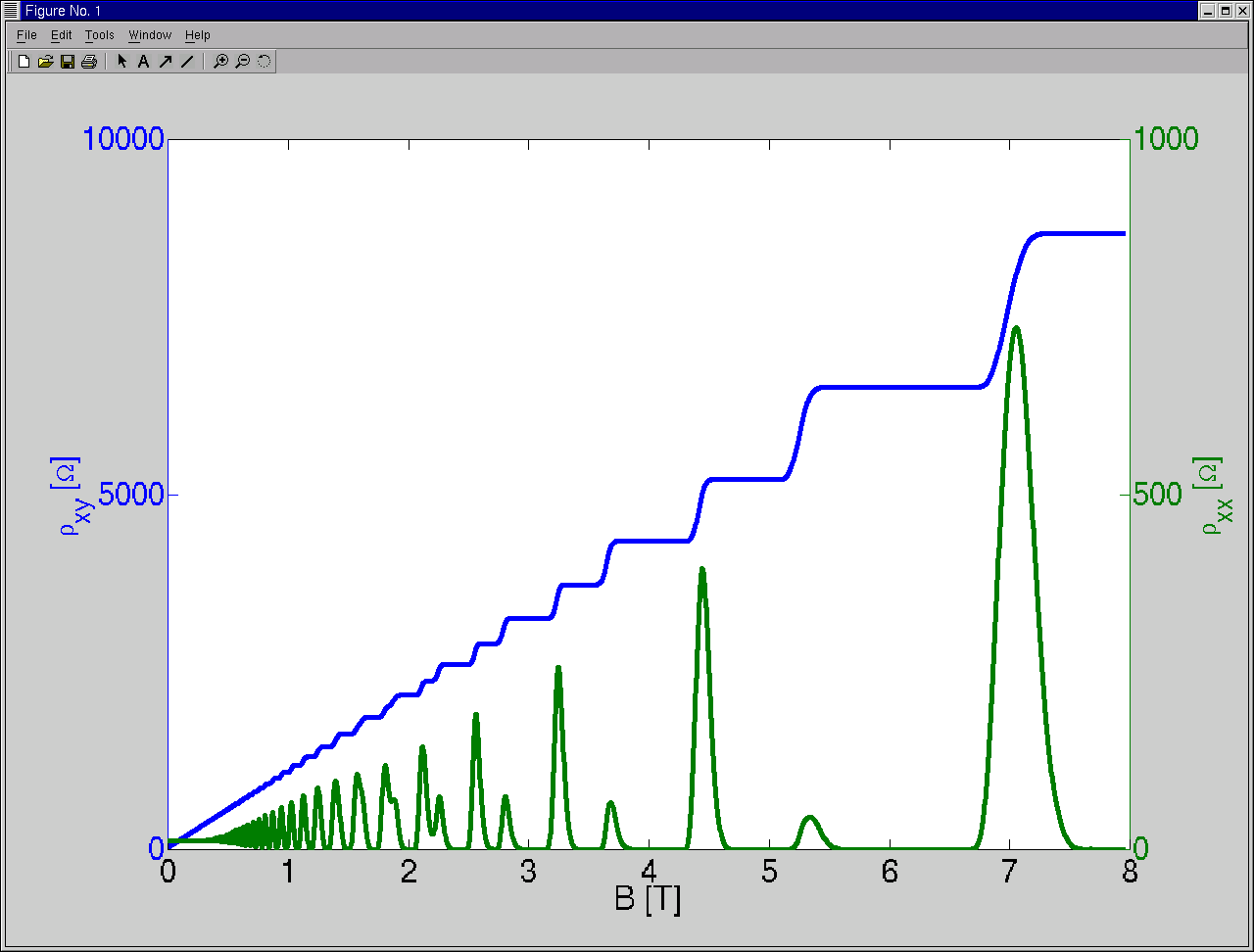Screen dimensions: 1254x952
Task: Toggle the Zoom In magnifier tool
Action: (221, 62)
